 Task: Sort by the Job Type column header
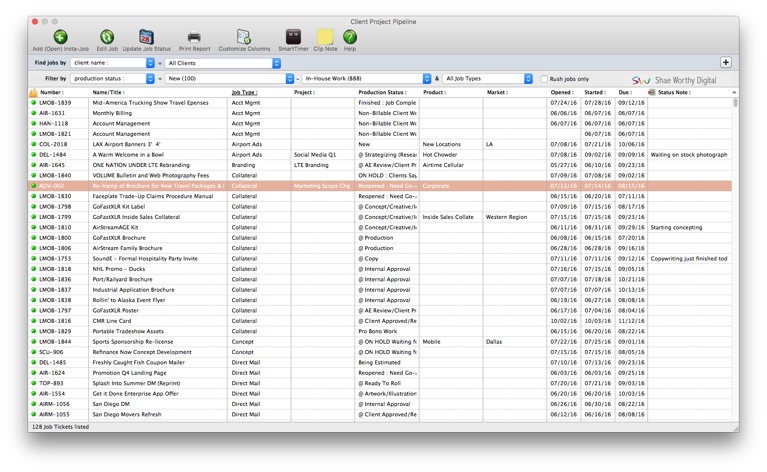tap(245, 92)
